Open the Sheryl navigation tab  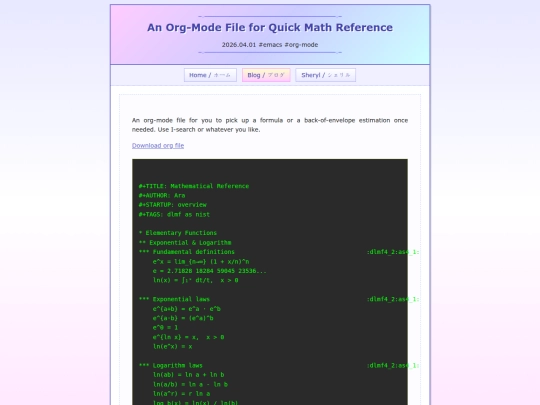point(325,75)
